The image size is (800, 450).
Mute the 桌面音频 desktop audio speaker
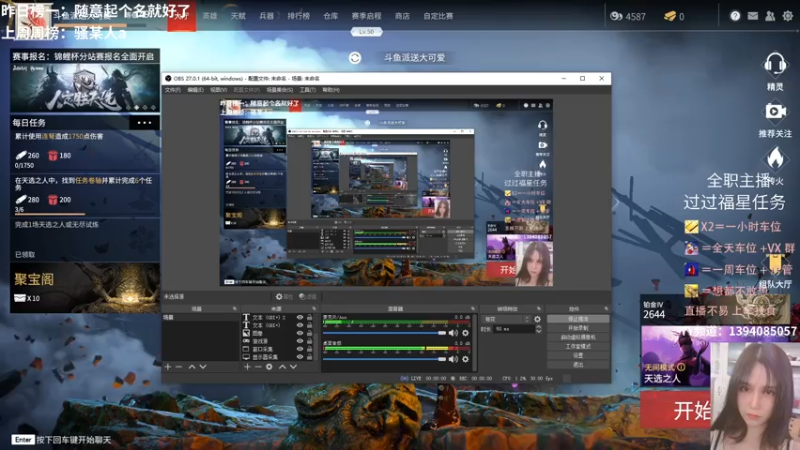click(x=453, y=359)
